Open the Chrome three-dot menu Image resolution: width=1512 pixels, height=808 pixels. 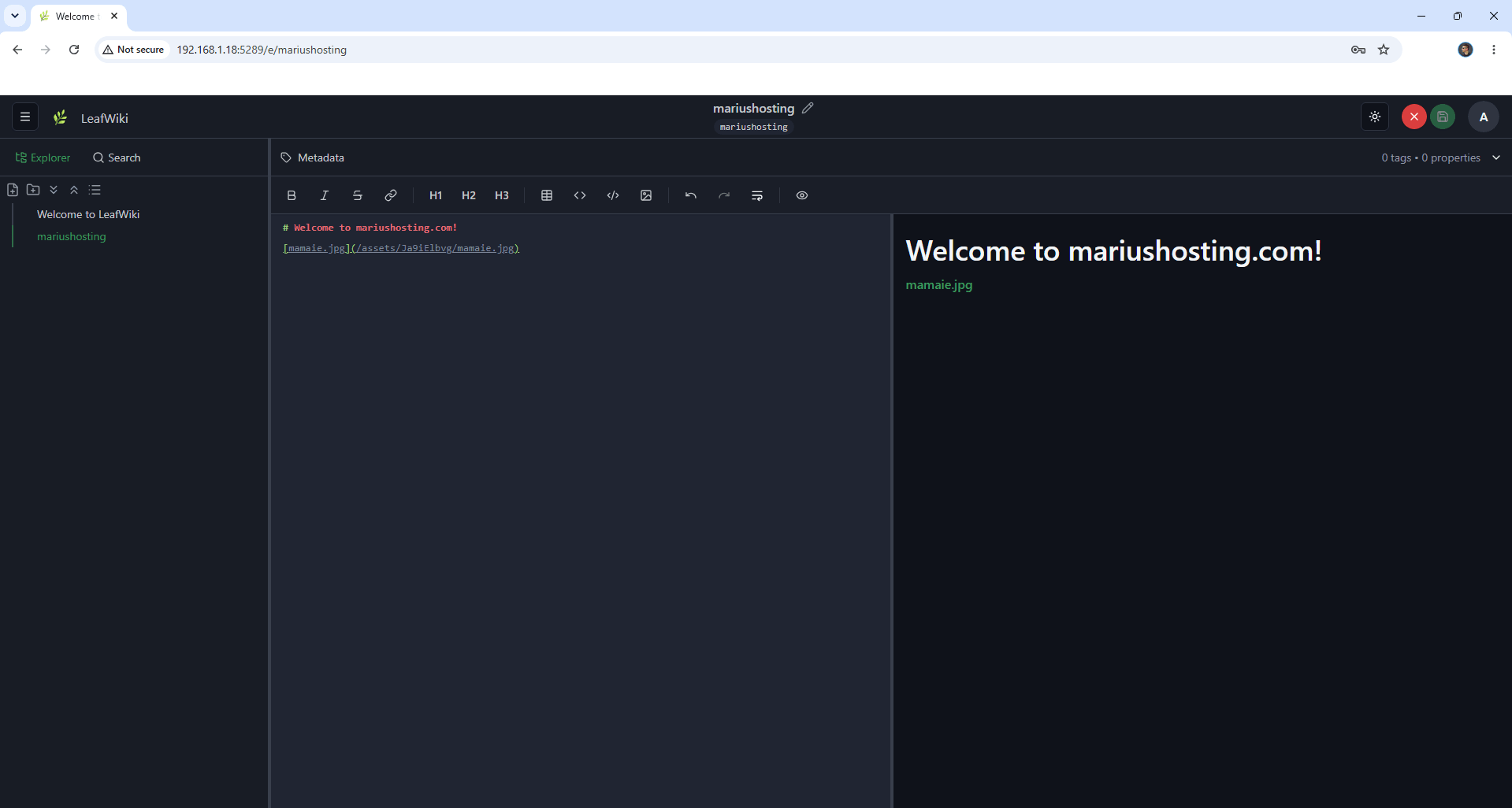tap(1494, 50)
